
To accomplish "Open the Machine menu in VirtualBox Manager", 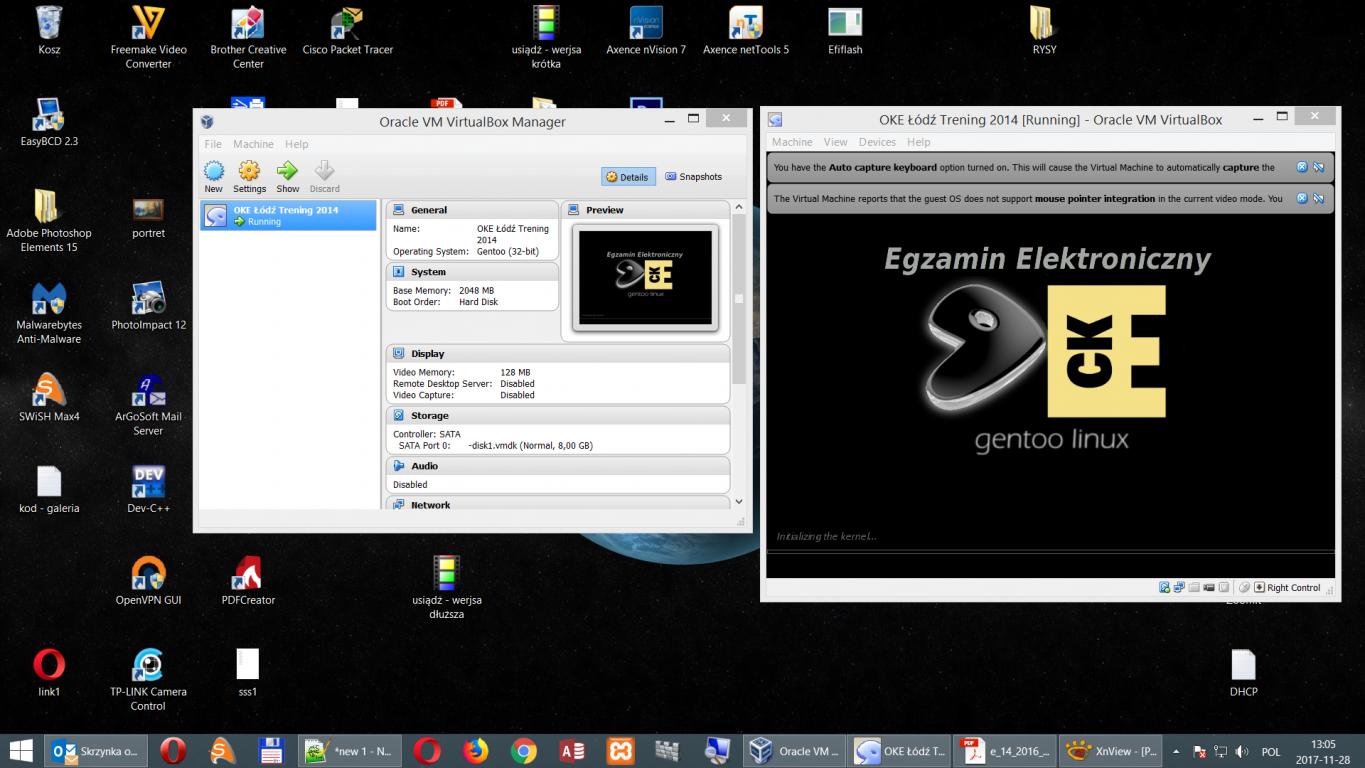I will pyautogui.click(x=253, y=144).
